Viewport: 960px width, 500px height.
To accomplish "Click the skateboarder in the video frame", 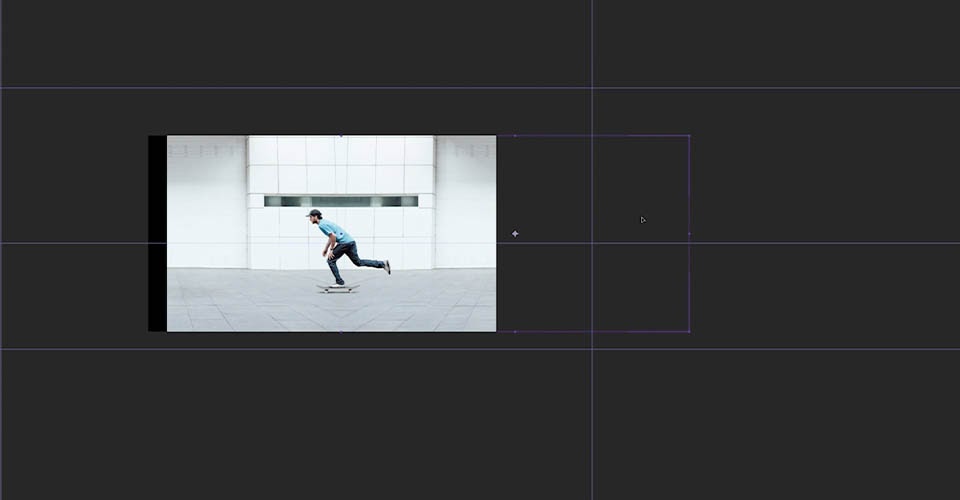I will (x=347, y=247).
